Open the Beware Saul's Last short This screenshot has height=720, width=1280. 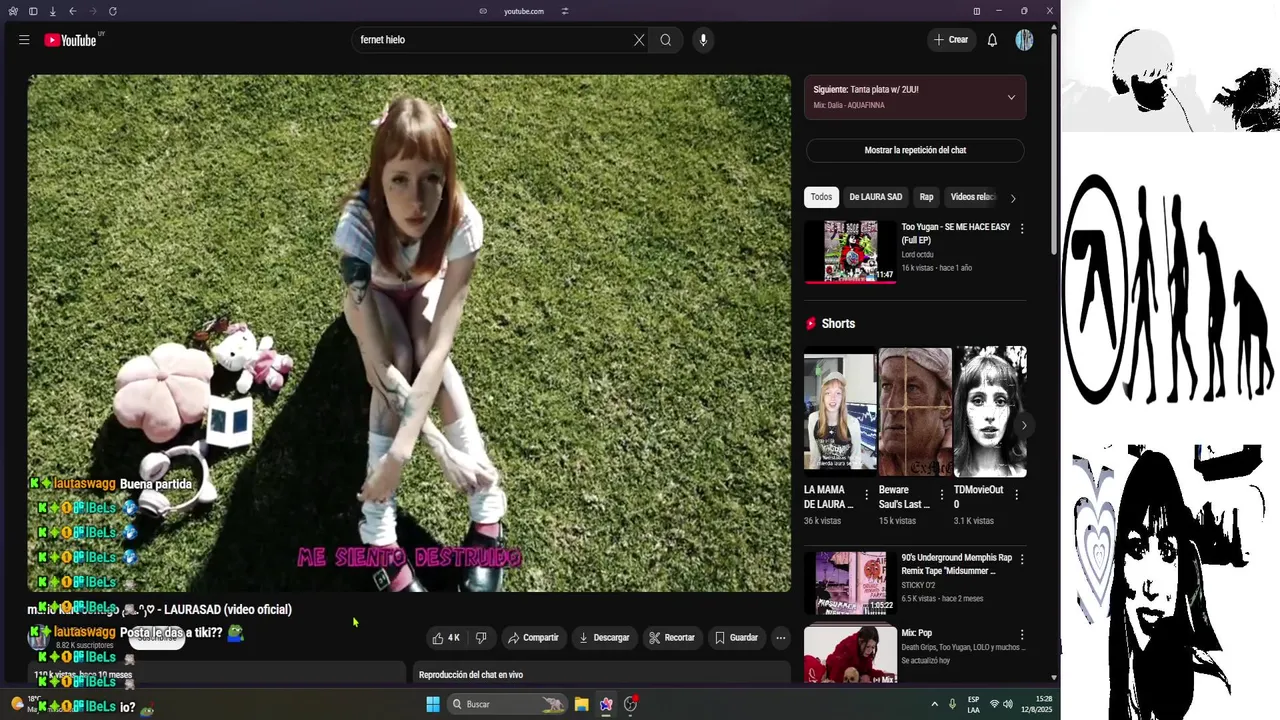(914, 412)
